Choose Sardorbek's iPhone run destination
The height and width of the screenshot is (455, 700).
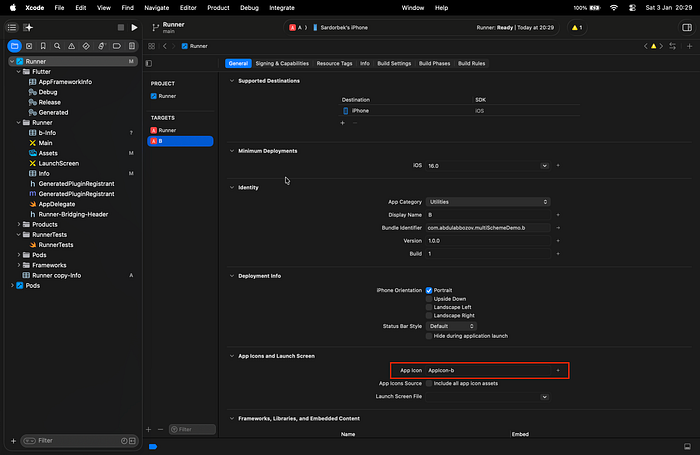tap(340, 28)
